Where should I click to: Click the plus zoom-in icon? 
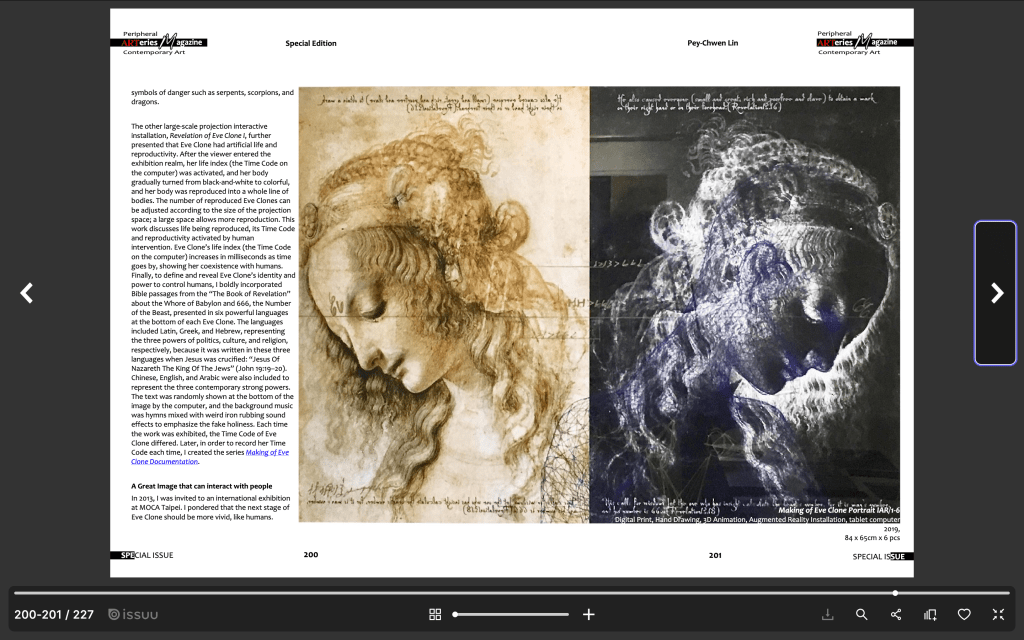click(x=589, y=614)
